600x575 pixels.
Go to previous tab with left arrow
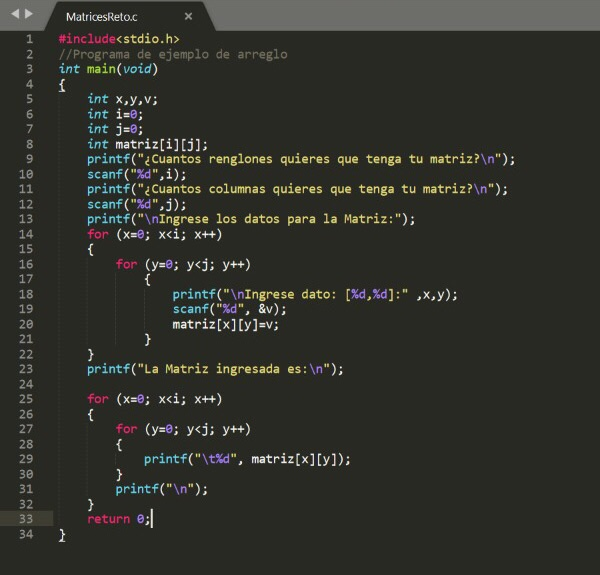(x=15, y=14)
